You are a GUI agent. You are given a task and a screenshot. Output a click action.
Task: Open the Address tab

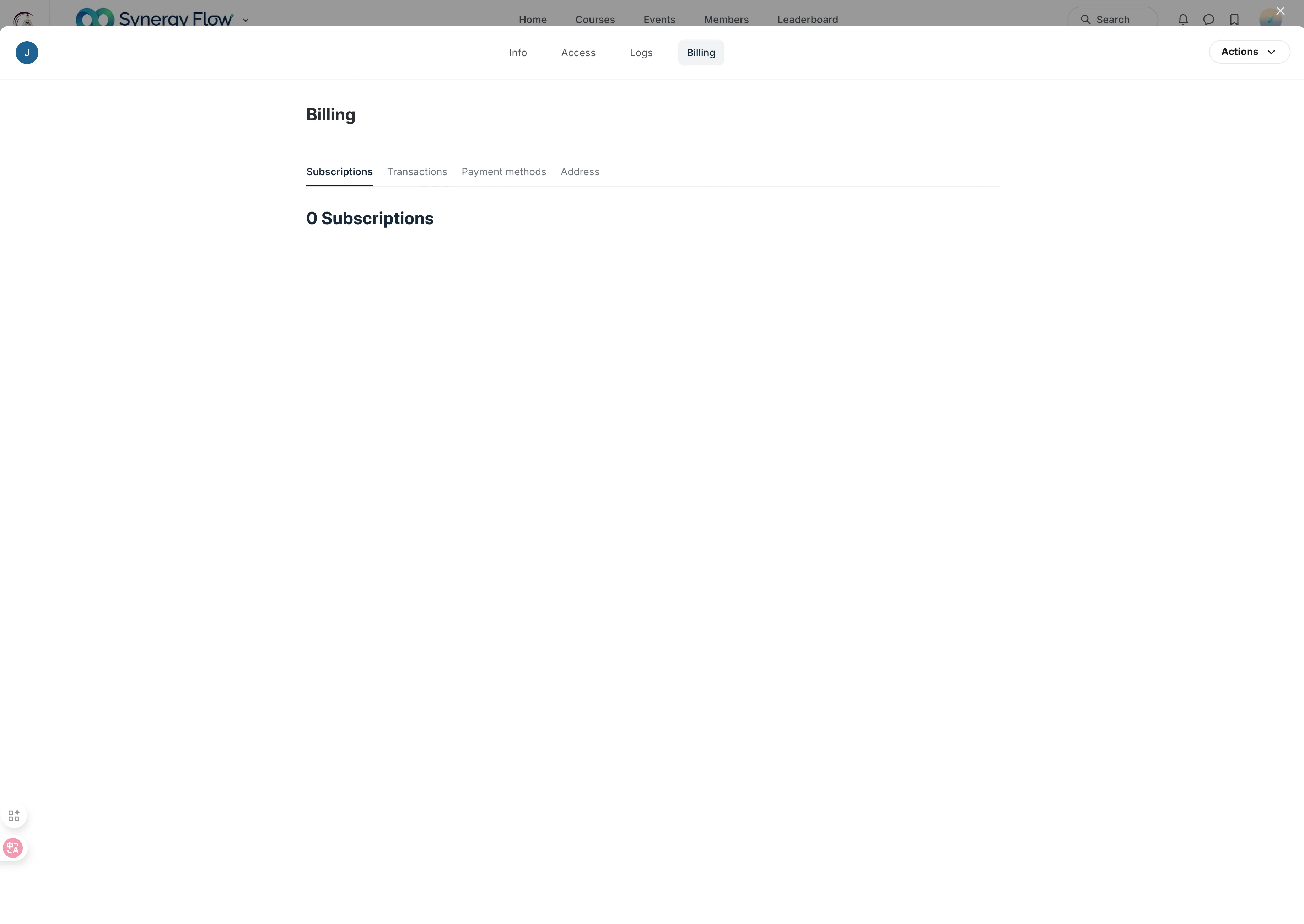[x=580, y=172]
